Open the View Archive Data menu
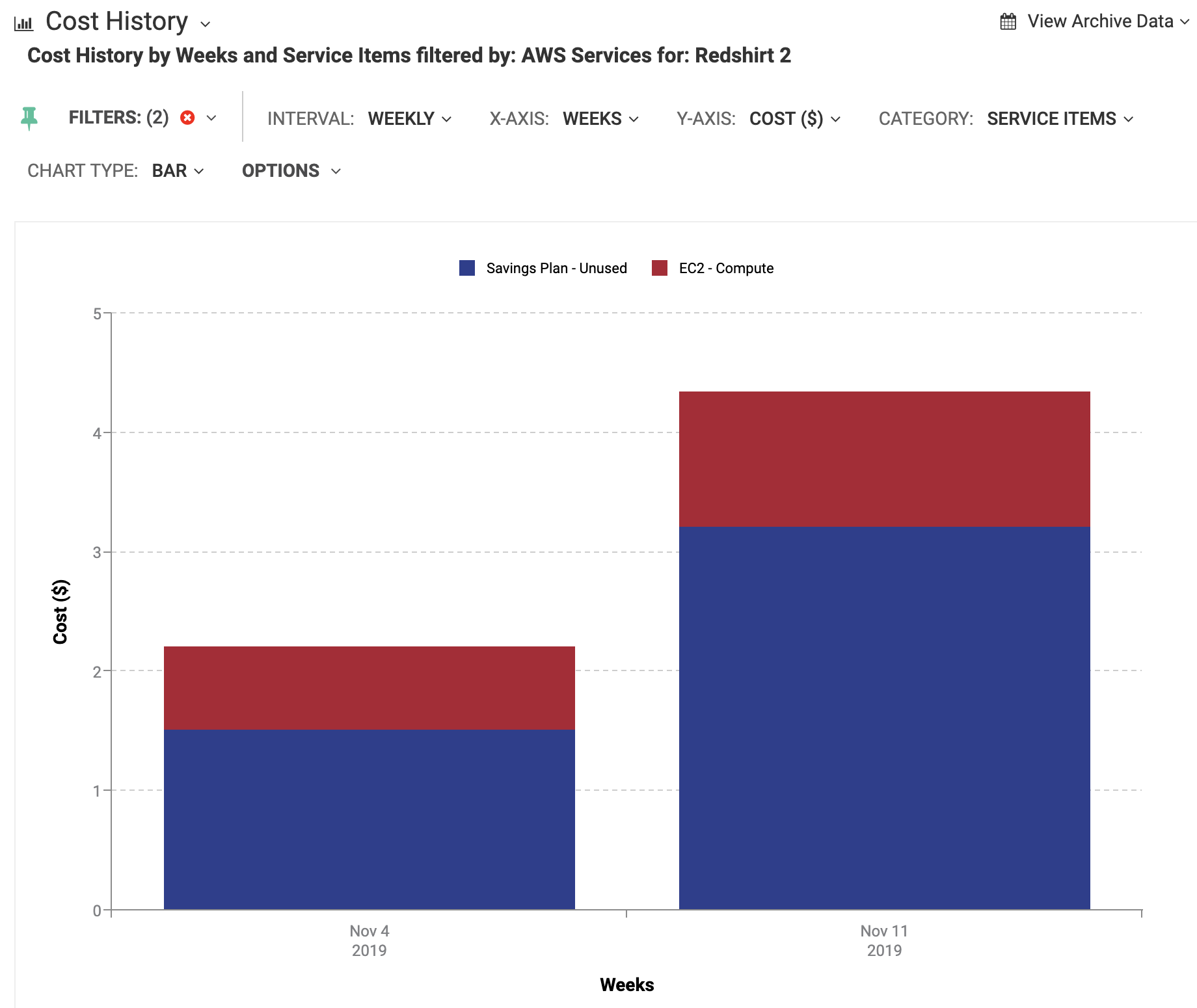The height and width of the screenshot is (1008, 1197). [1102, 20]
